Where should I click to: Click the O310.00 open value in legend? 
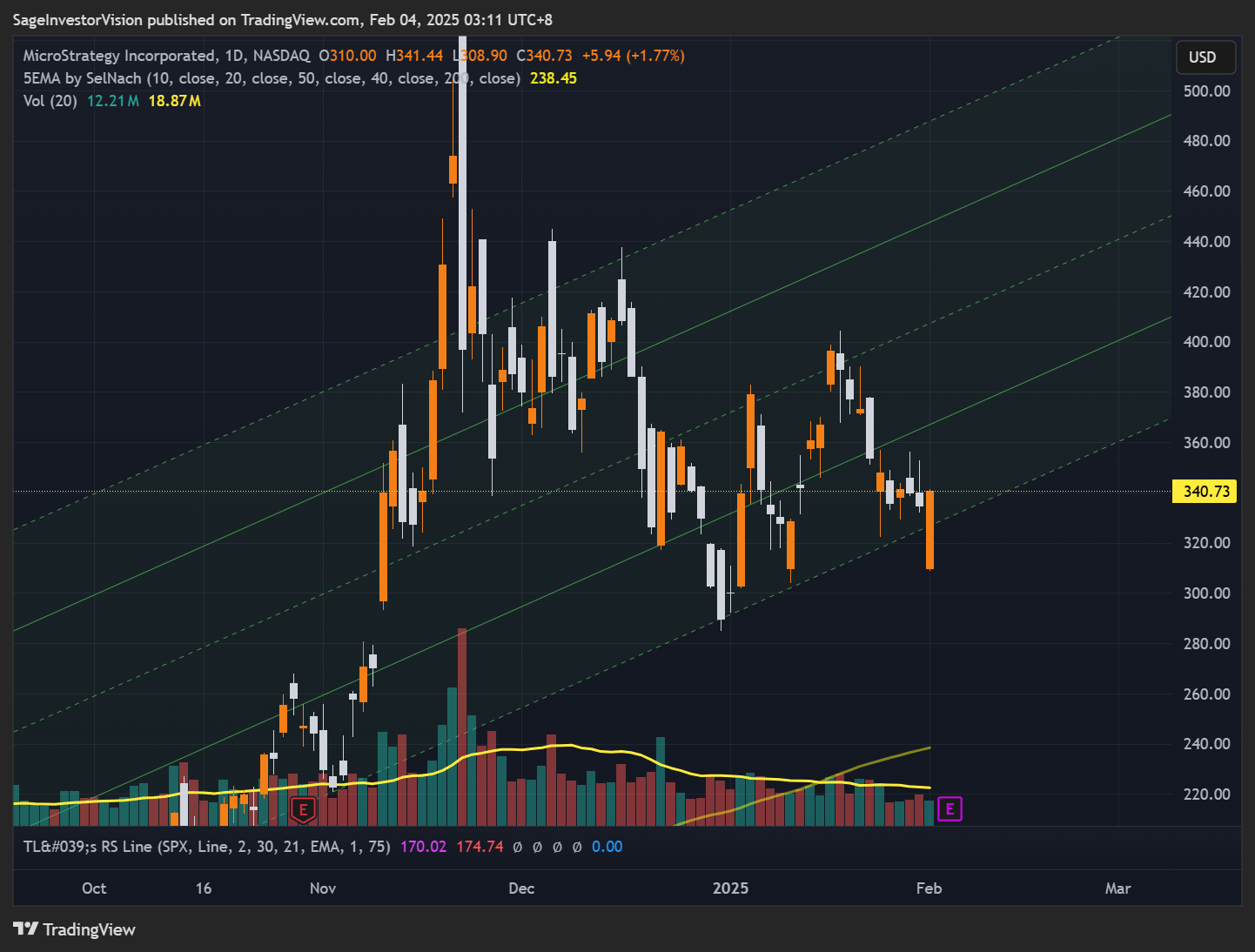347,56
